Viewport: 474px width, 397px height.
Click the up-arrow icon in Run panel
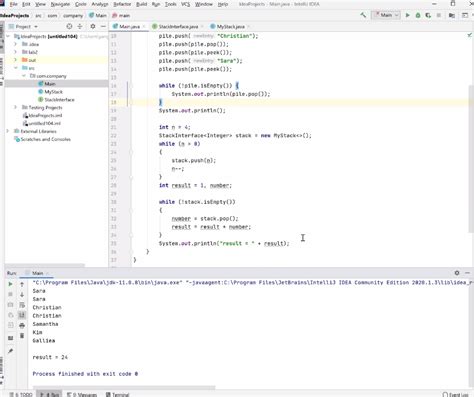(22, 284)
